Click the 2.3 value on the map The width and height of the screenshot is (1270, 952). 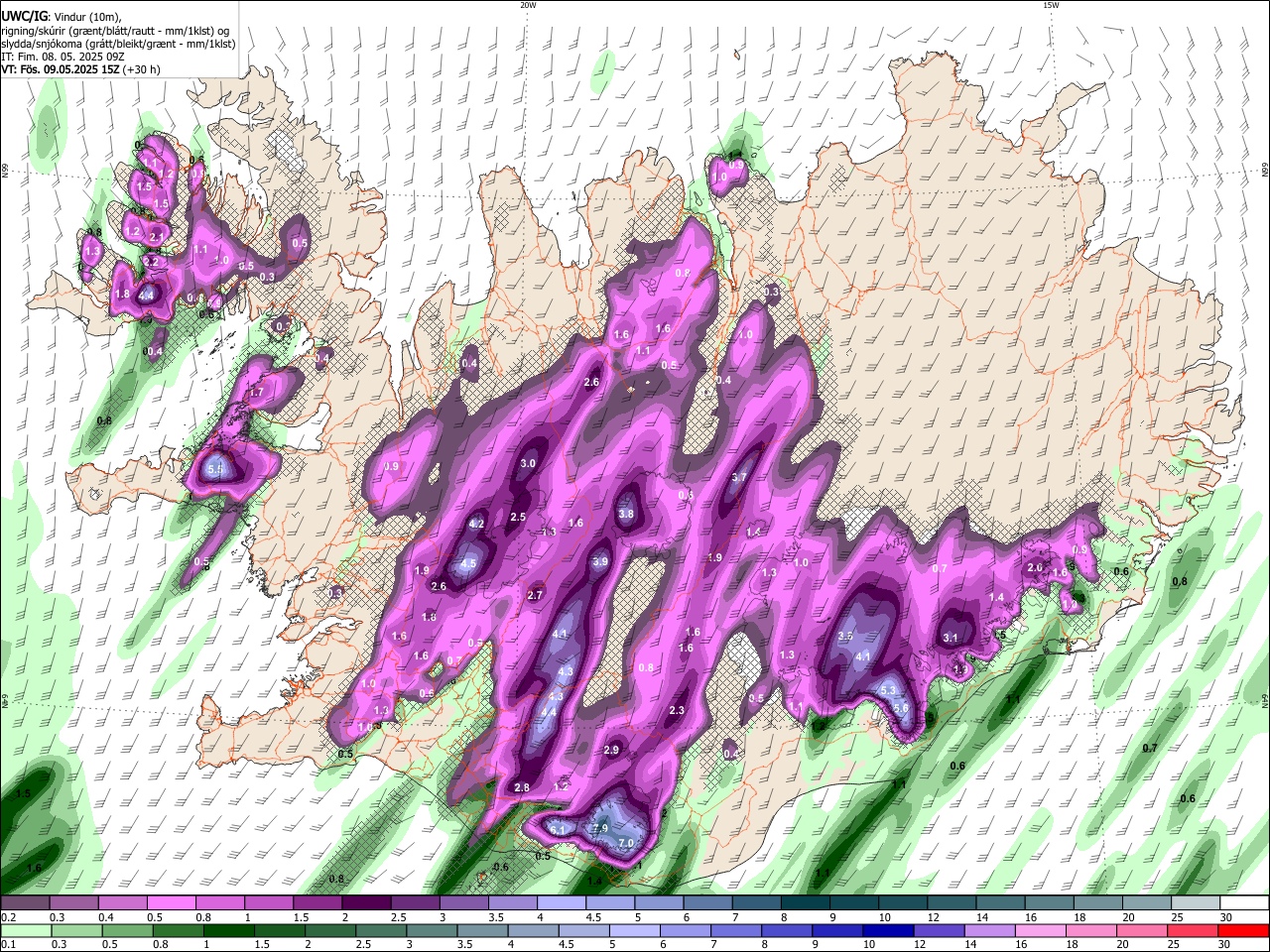point(678,710)
